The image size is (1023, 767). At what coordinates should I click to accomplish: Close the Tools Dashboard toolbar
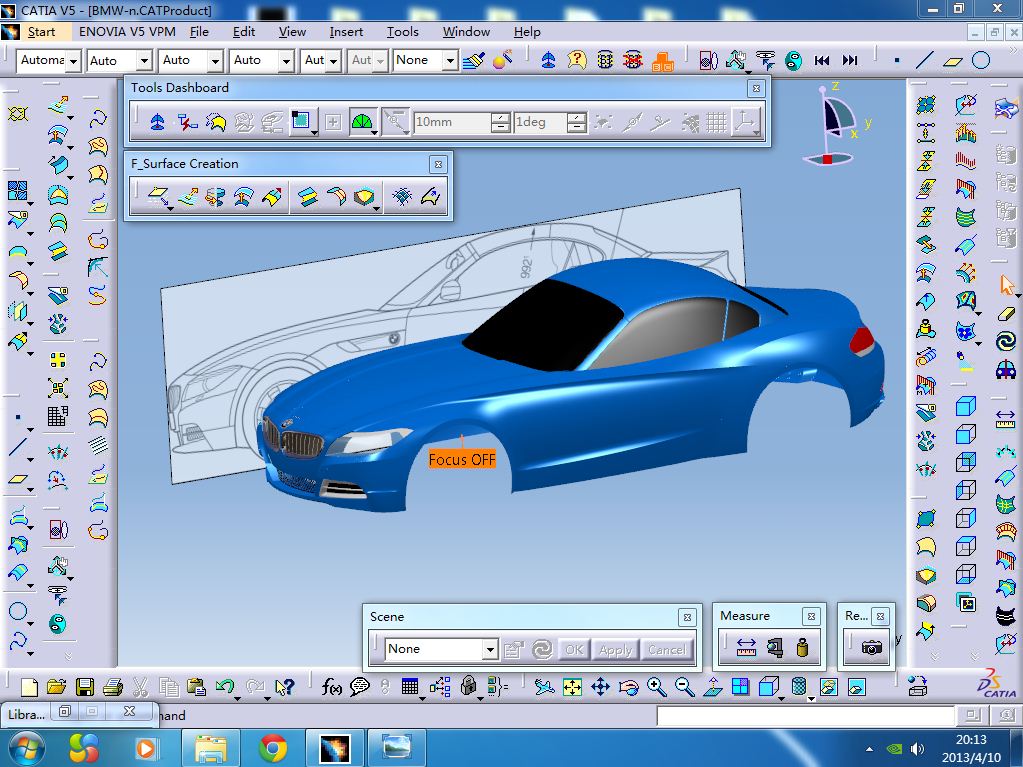point(756,88)
